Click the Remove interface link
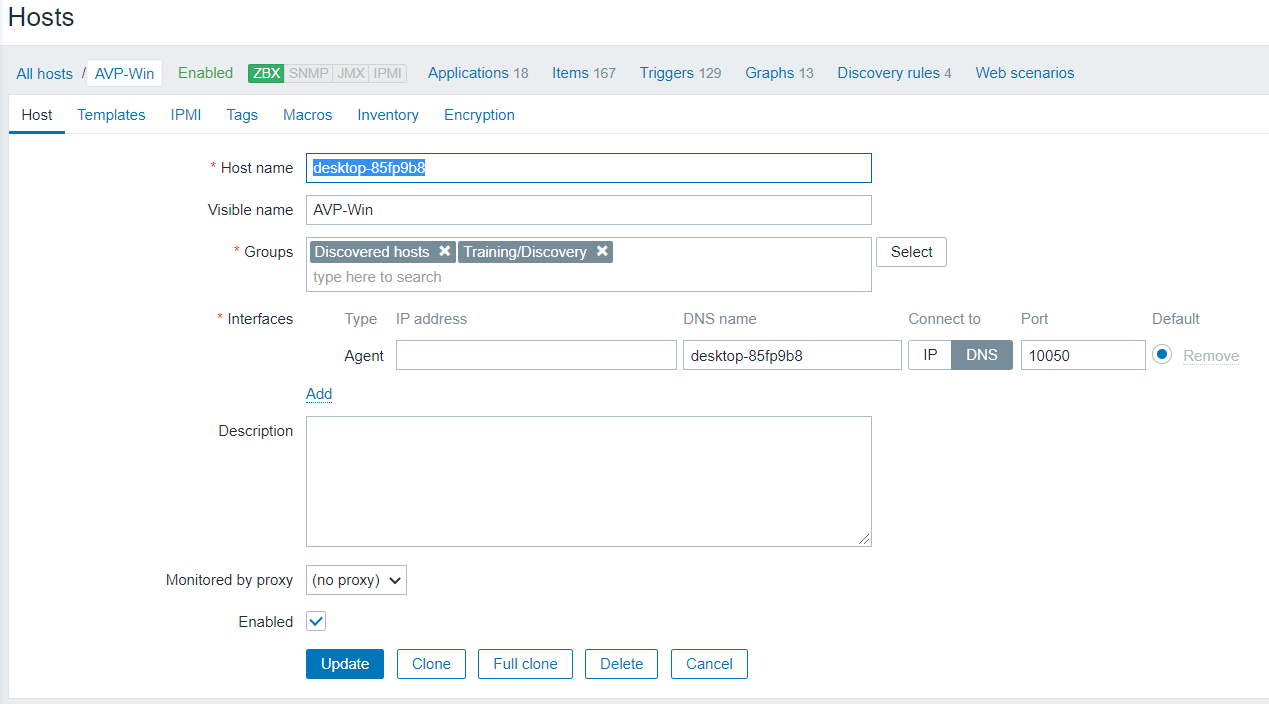 click(1211, 356)
